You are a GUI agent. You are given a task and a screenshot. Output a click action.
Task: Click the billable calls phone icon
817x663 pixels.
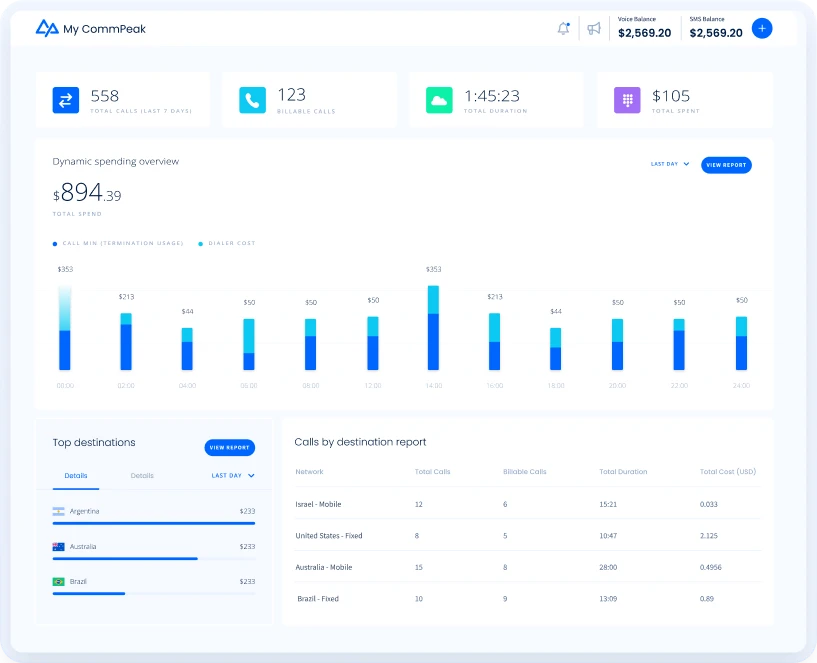(x=252, y=100)
